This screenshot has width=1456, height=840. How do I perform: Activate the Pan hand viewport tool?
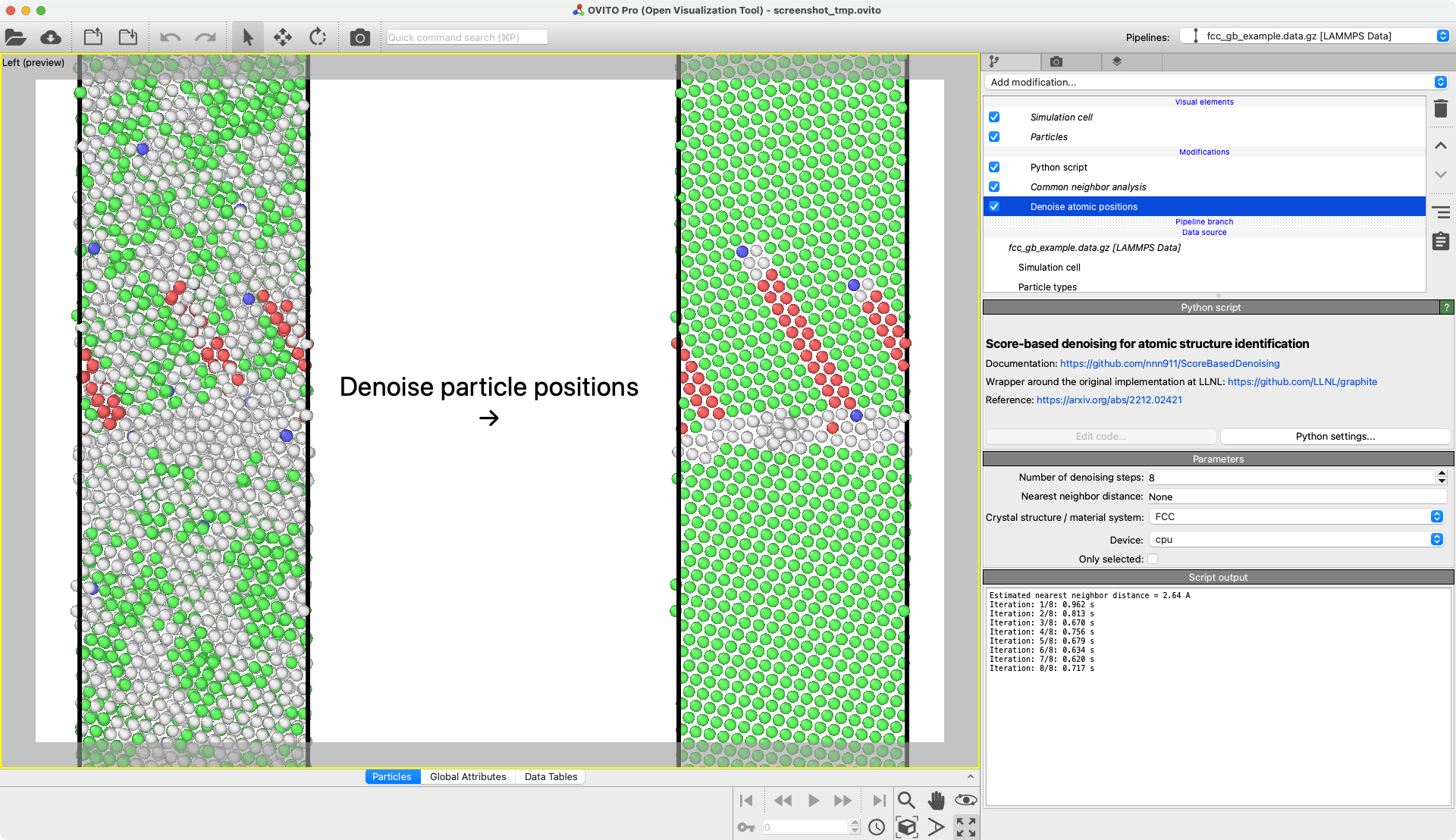937,801
